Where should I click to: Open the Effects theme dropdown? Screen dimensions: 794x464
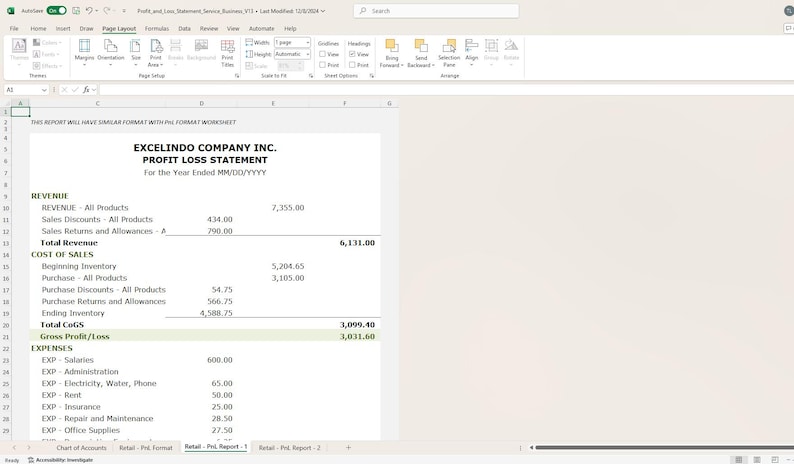[48, 66]
